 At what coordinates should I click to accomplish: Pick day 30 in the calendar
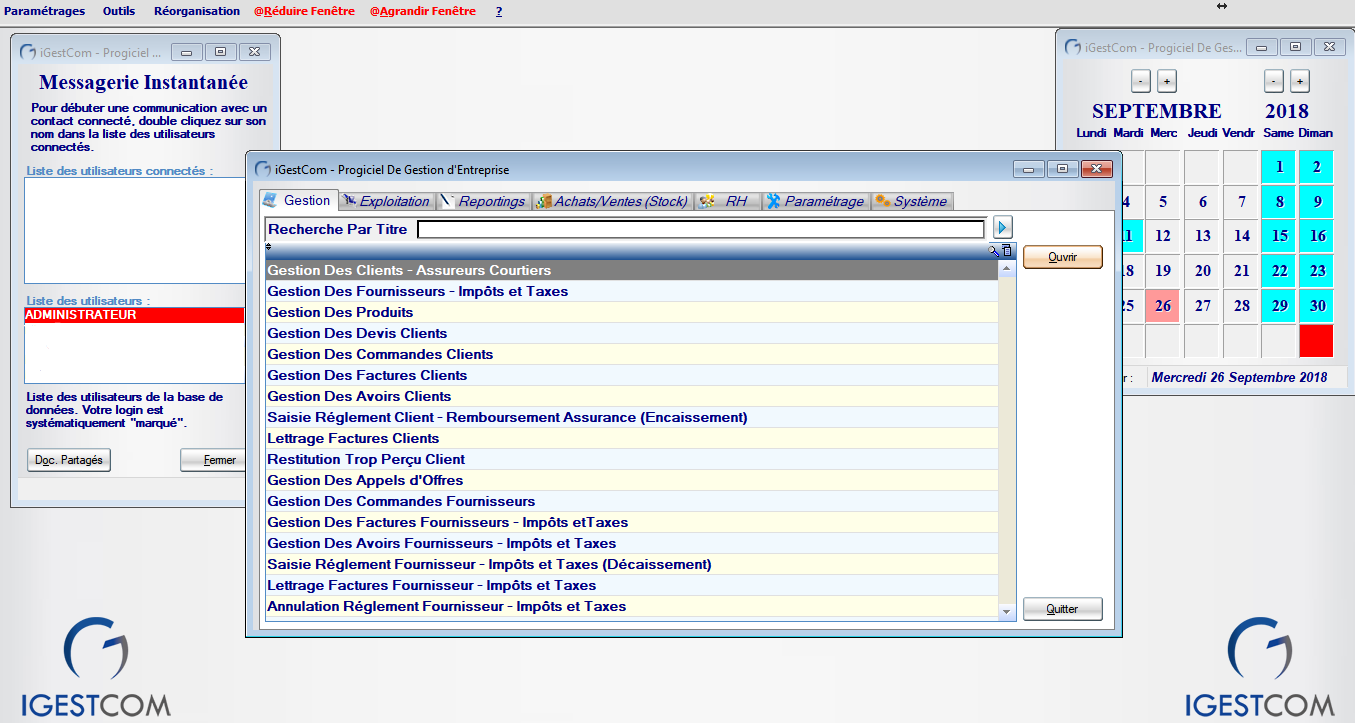[x=1317, y=306]
